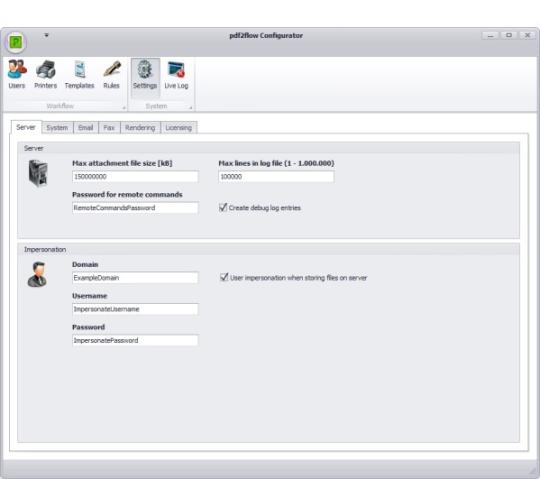Toggle Create debug log entries checkbox
540x479 pixels.
(x=223, y=207)
